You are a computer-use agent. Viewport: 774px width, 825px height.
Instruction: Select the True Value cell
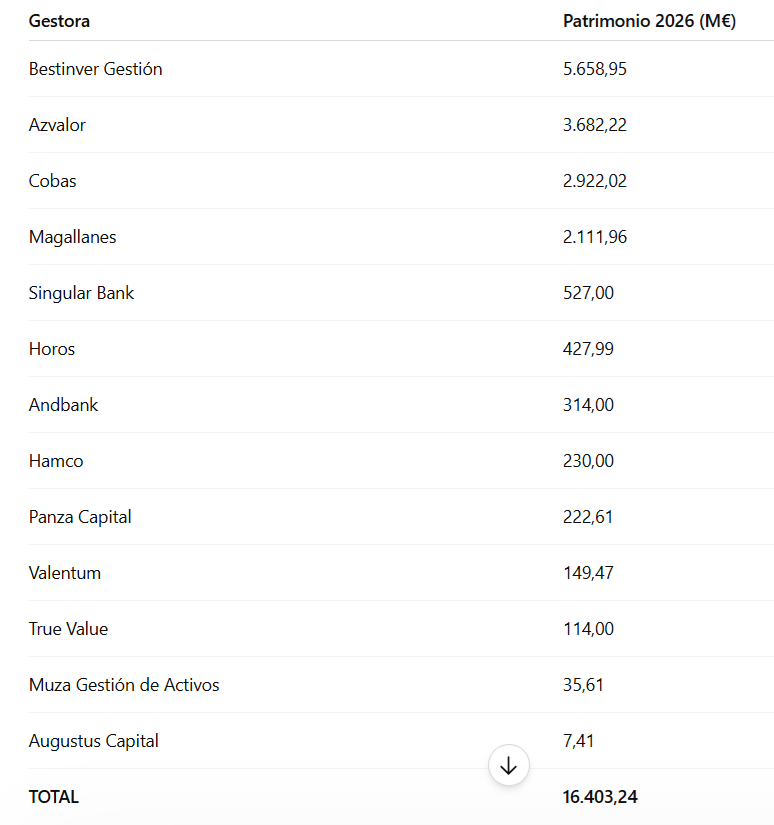tap(68, 629)
